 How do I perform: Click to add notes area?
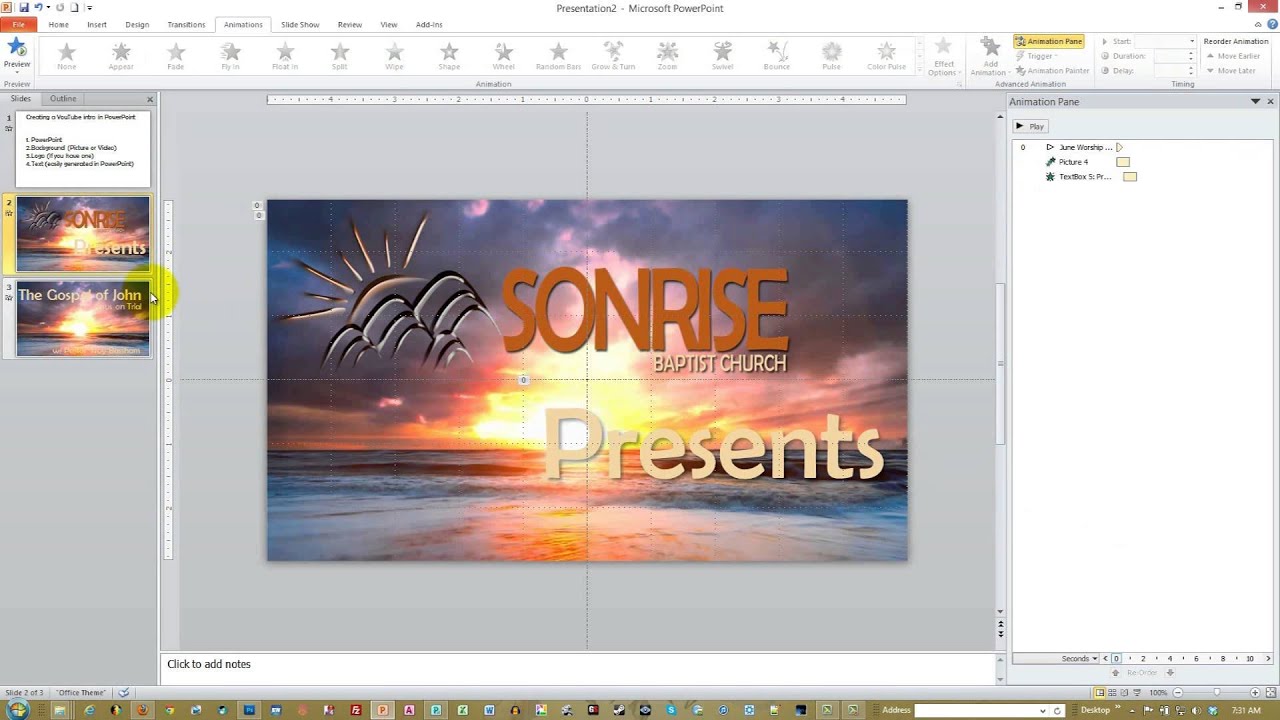(580, 667)
